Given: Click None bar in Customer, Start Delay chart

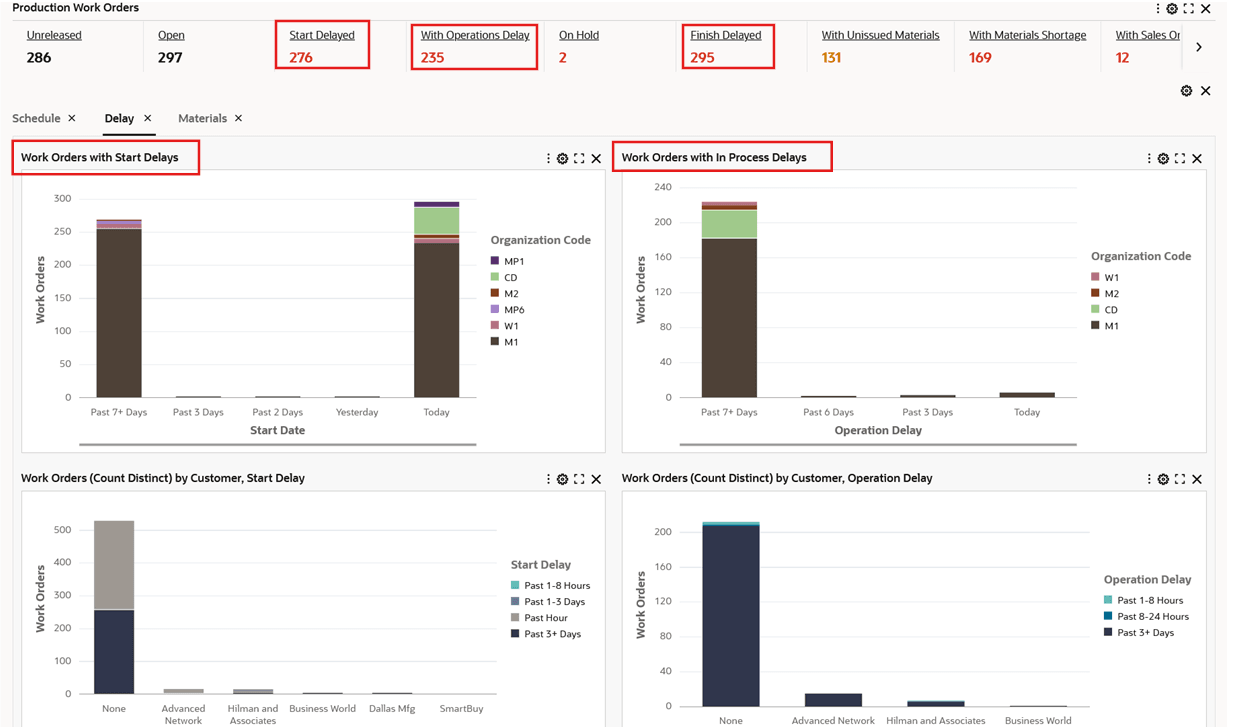Looking at the screenshot, I should 114,607.
